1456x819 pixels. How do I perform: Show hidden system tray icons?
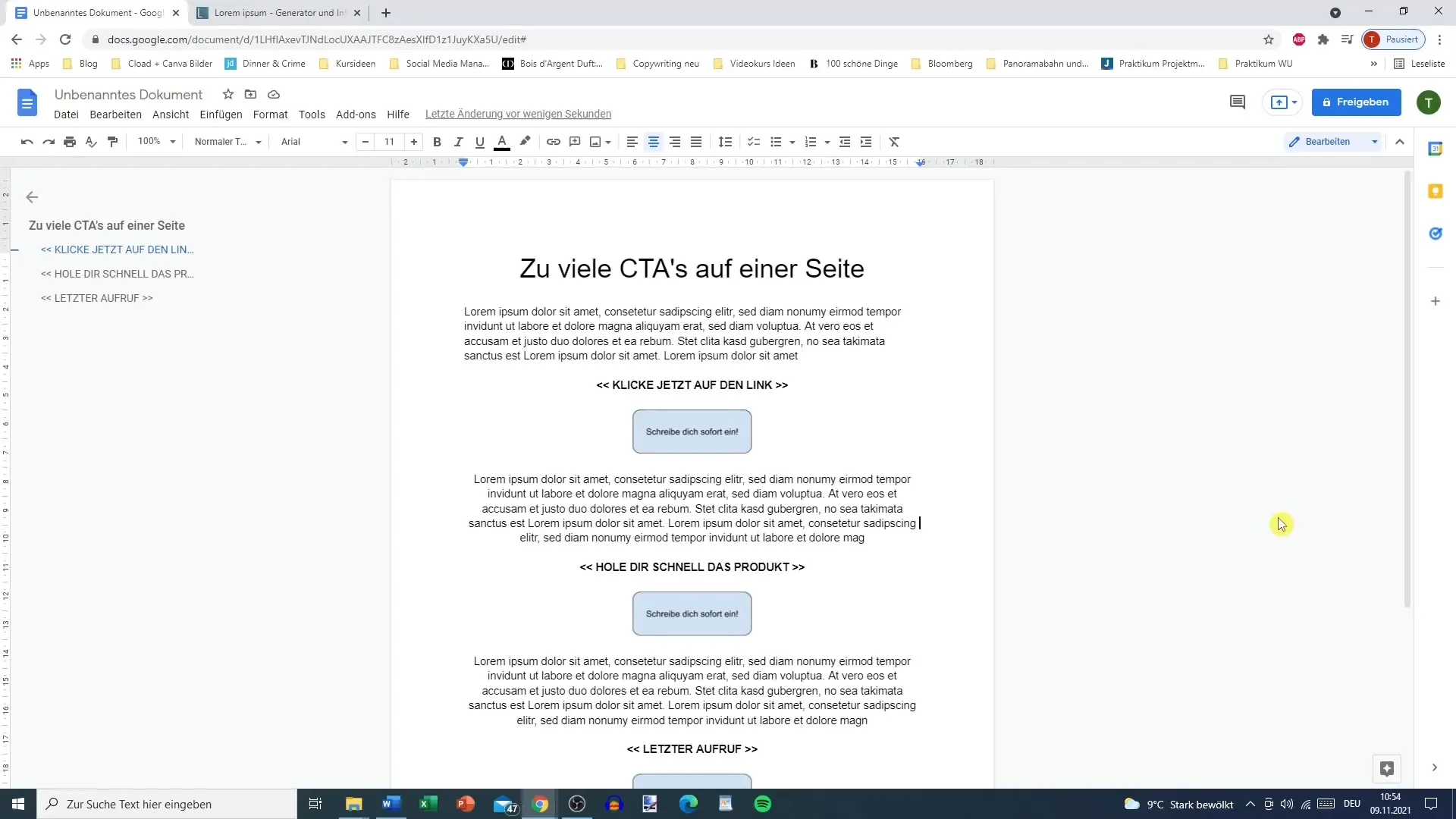pyautogui.click(x=1250, y=804)
